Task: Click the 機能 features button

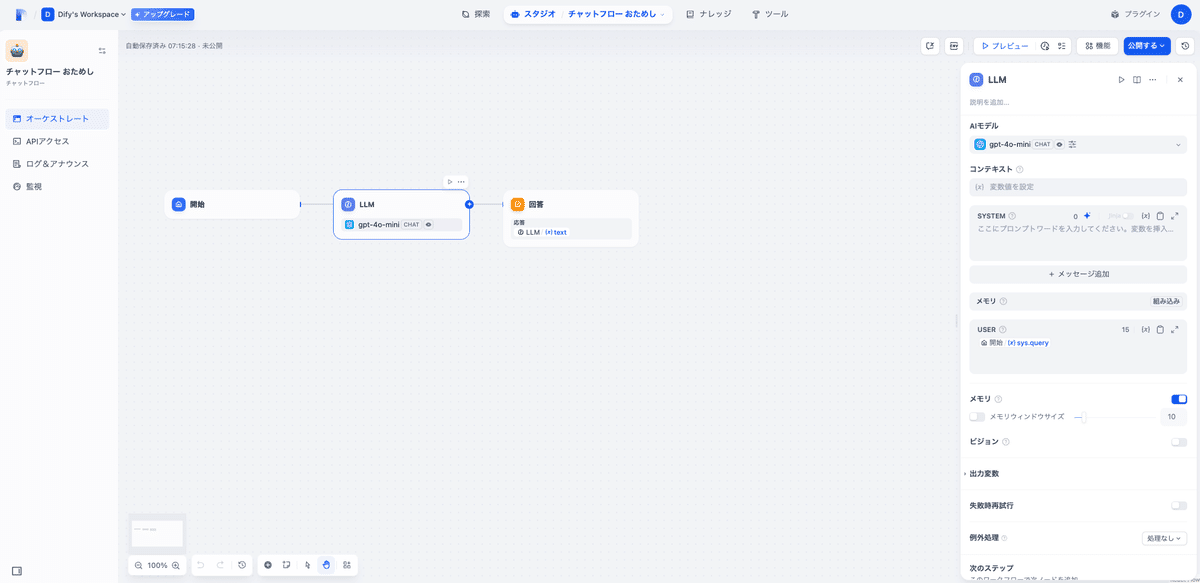Action: coord(1097,46)
